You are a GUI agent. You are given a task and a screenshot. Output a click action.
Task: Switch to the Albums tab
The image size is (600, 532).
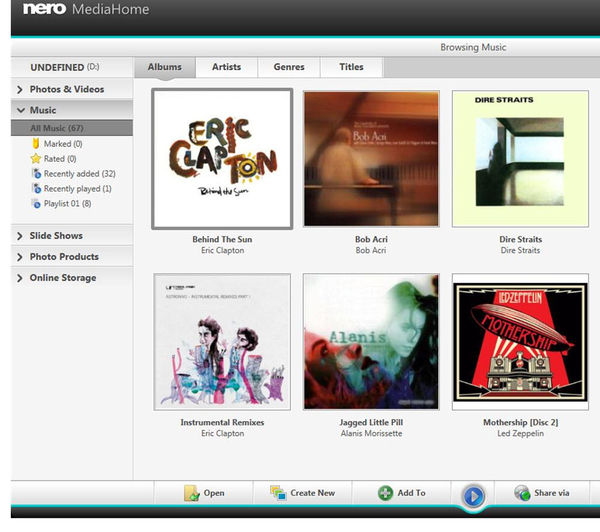165,67
